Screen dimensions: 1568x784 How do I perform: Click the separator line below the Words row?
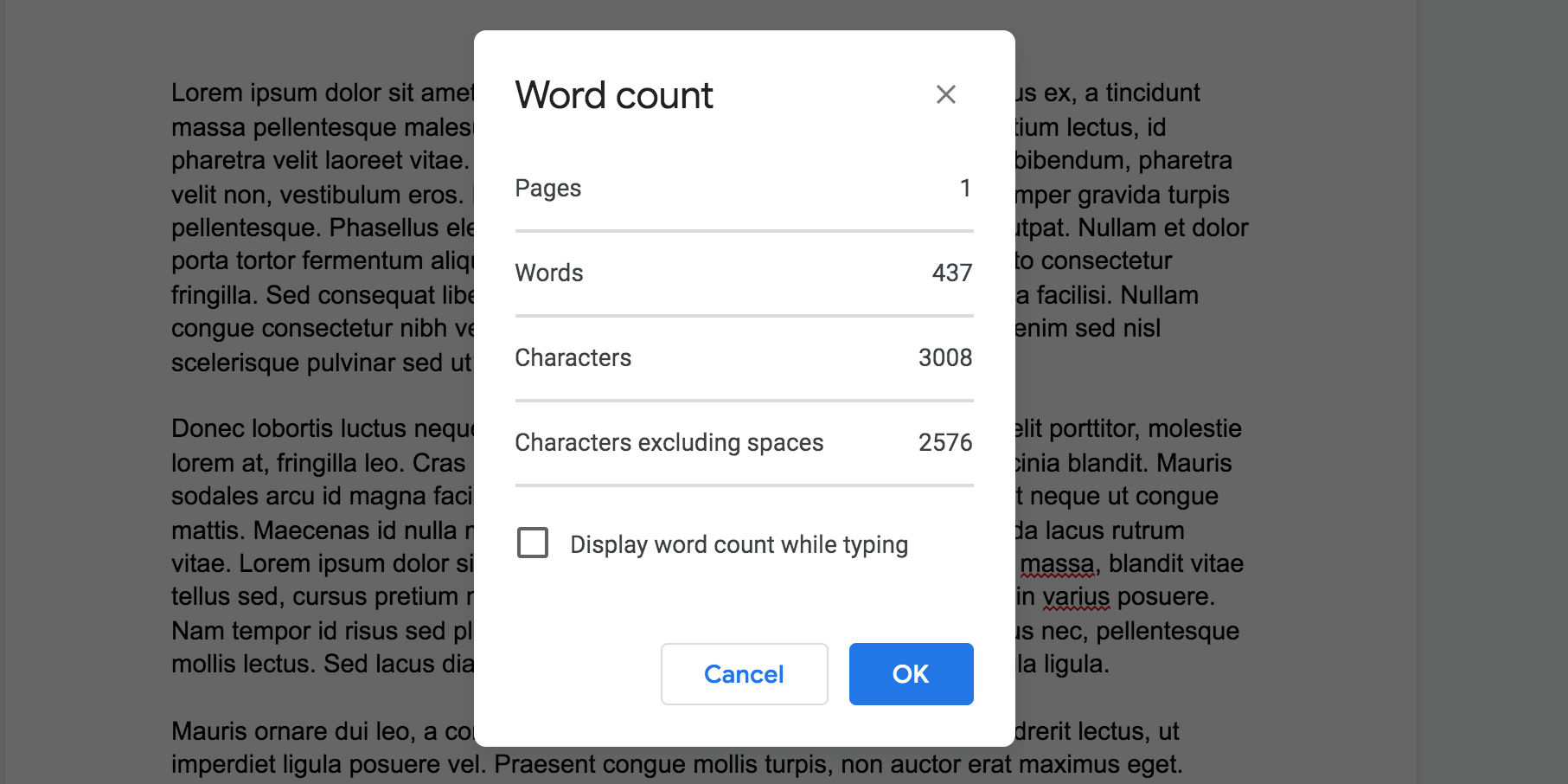coord(744,315)
